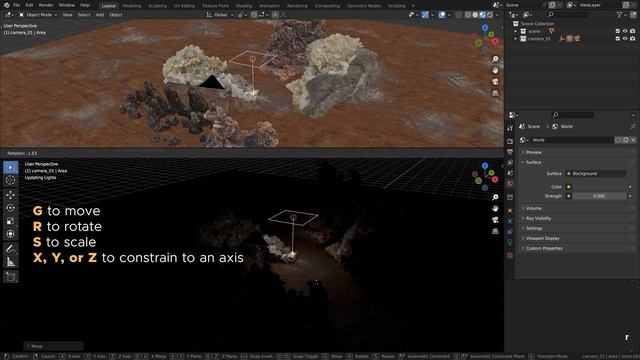Image resolution: width=640 pixels, height=360 pixels.
Task: Open the Edit menu
Action: coord(29,5)
